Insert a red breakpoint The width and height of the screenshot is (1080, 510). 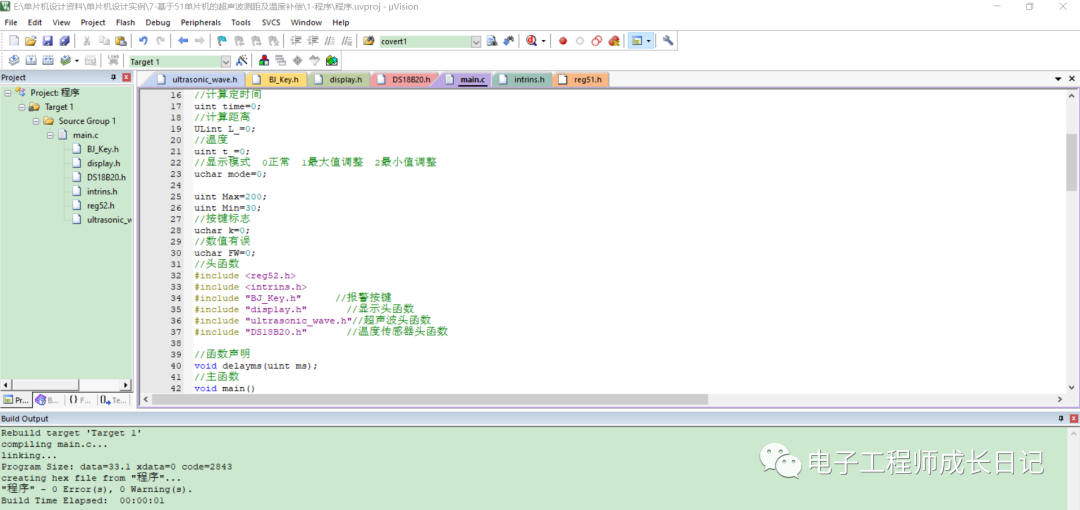pos(563,41)
